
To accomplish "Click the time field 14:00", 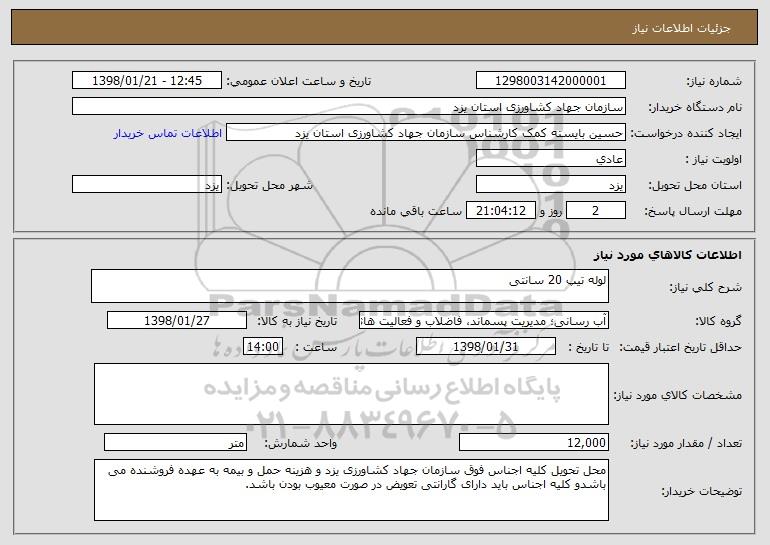I will [263, 347].
